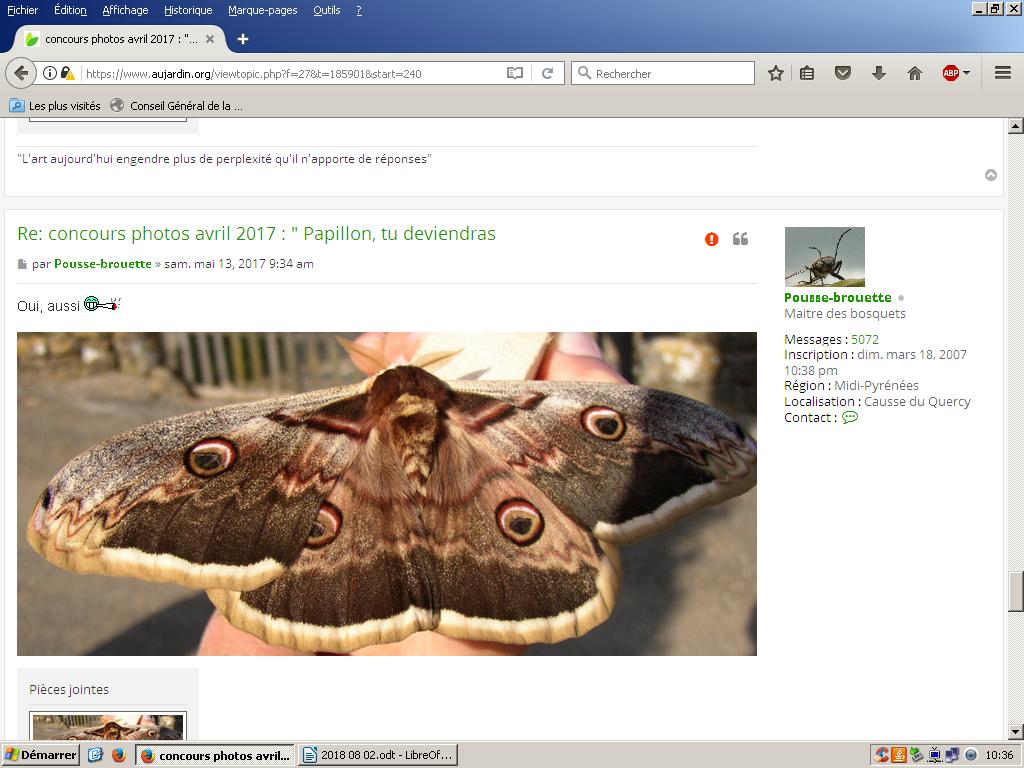The width and height of the screenshot is (1024, 768).
Task: Open the Pocket icon in the toolbar
Action: click(843, 73)
